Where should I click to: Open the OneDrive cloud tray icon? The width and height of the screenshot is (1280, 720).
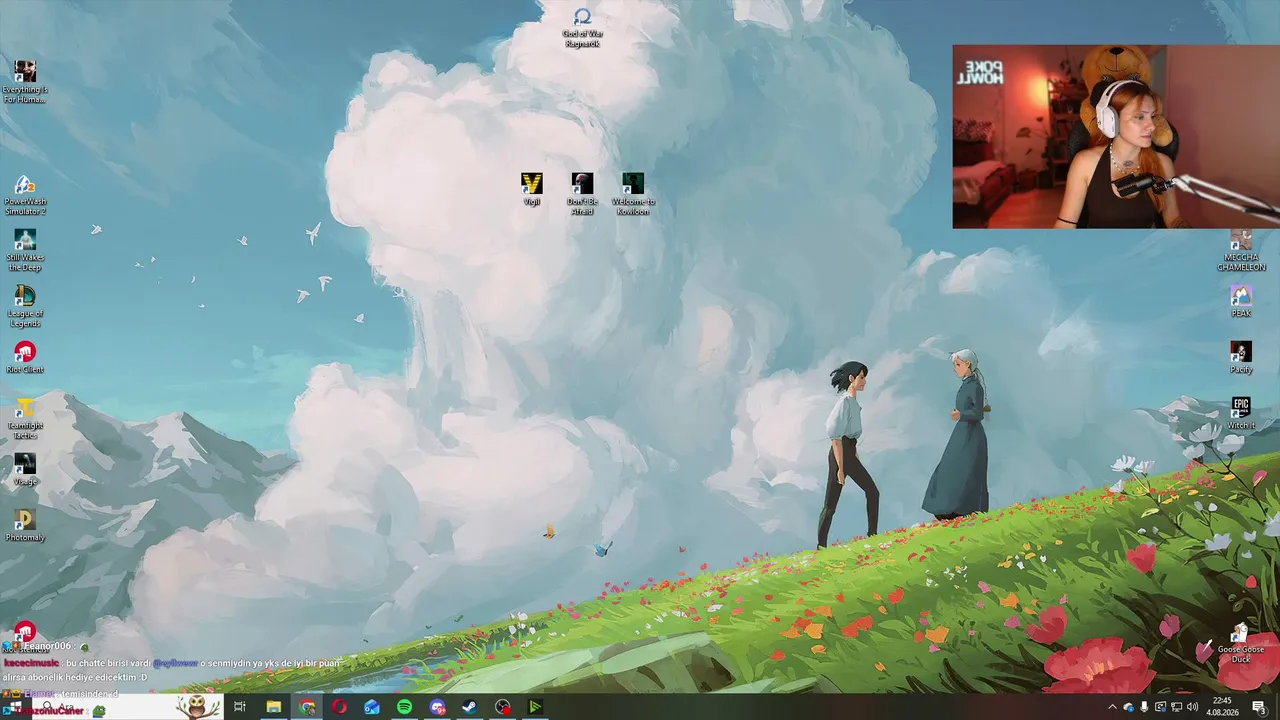1129,707
